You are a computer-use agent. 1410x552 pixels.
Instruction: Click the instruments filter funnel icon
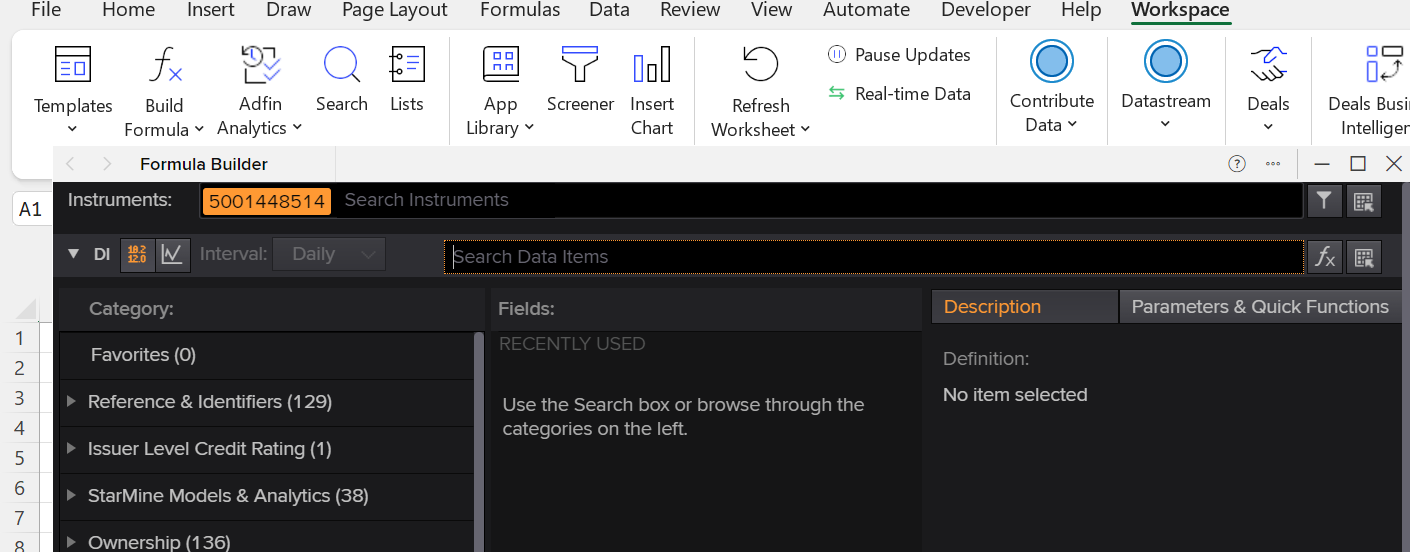(1324, 201)
